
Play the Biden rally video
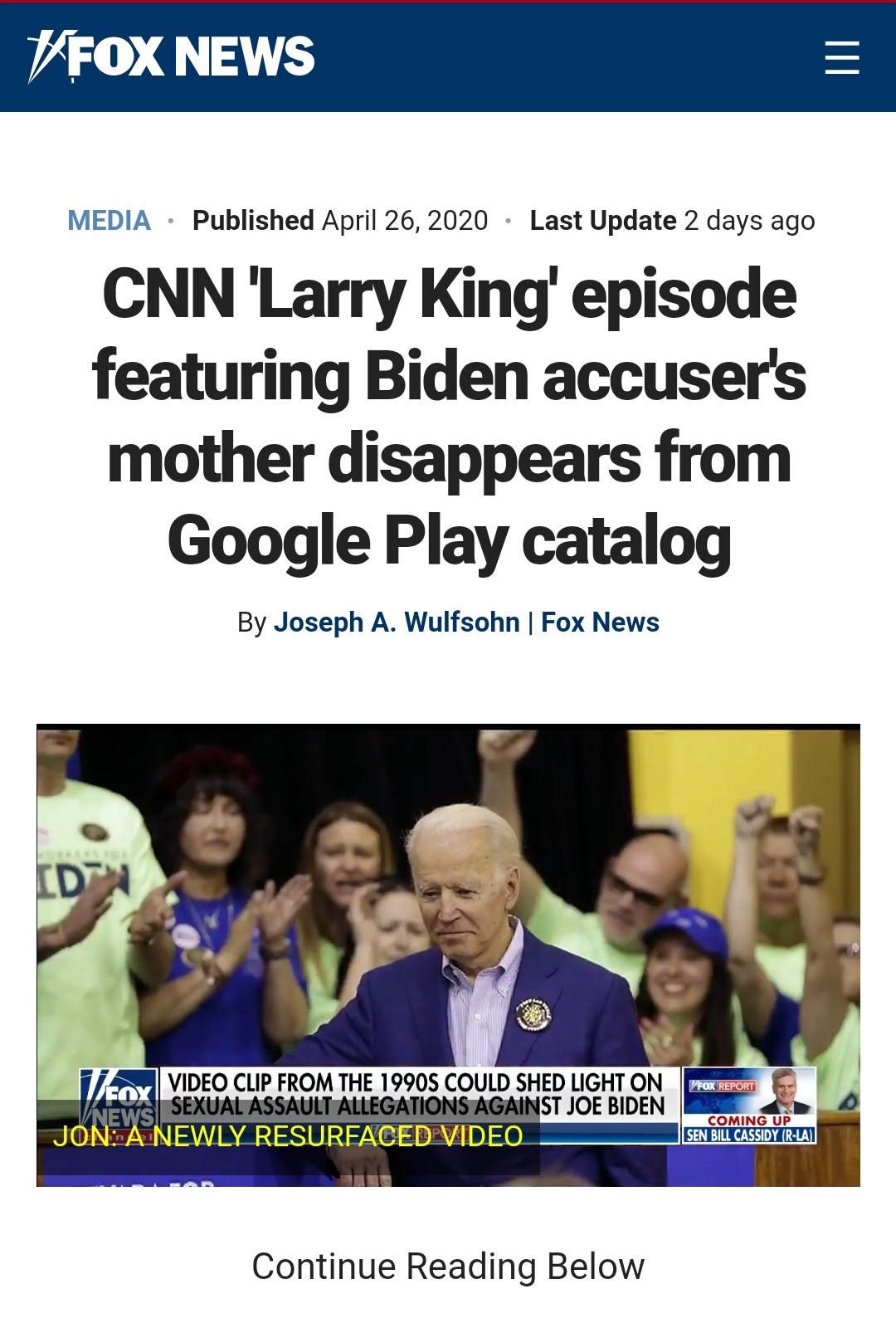(448, 955)
